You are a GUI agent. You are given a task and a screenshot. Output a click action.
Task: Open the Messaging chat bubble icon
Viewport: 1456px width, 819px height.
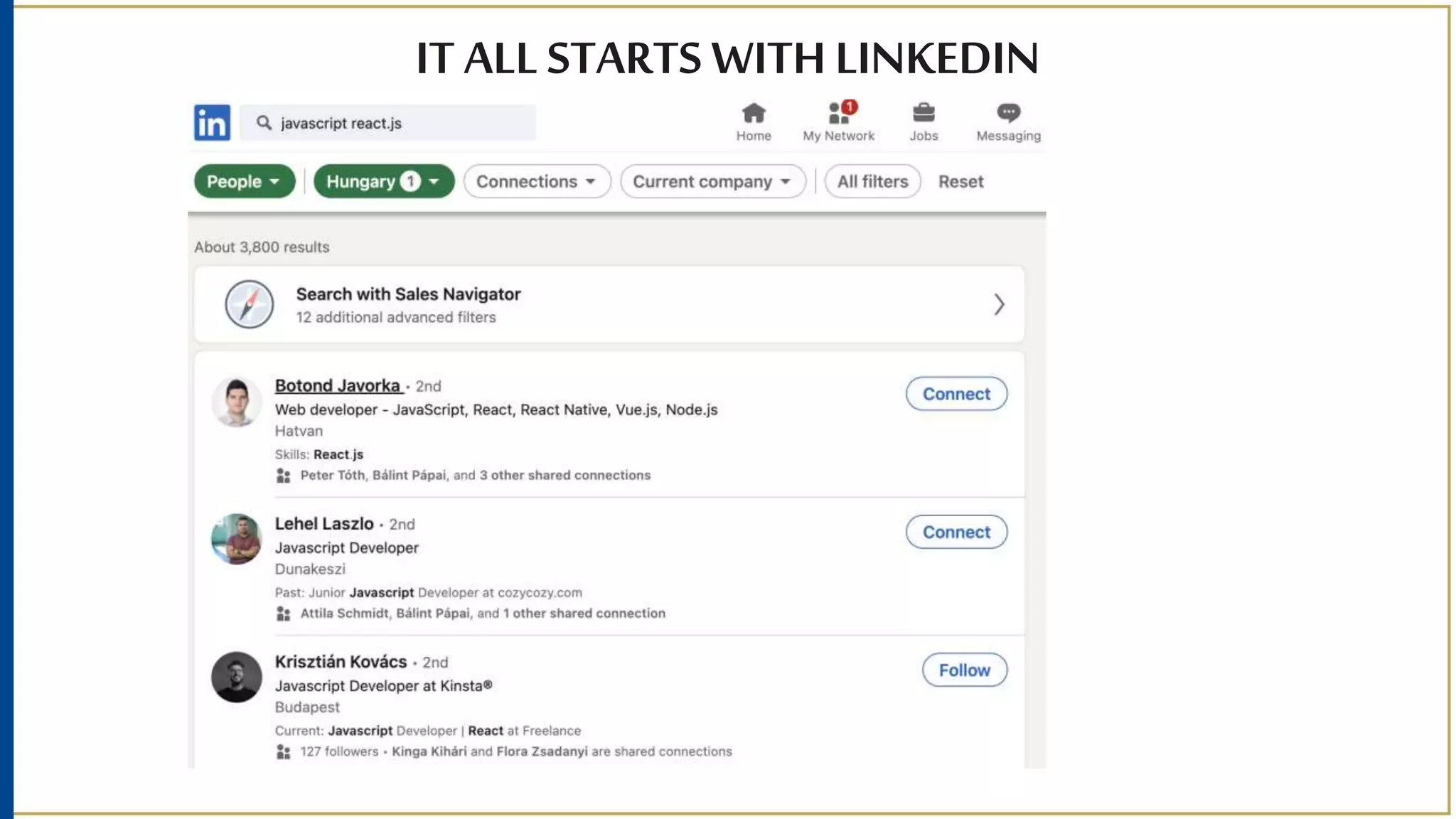pos(1008,112)
